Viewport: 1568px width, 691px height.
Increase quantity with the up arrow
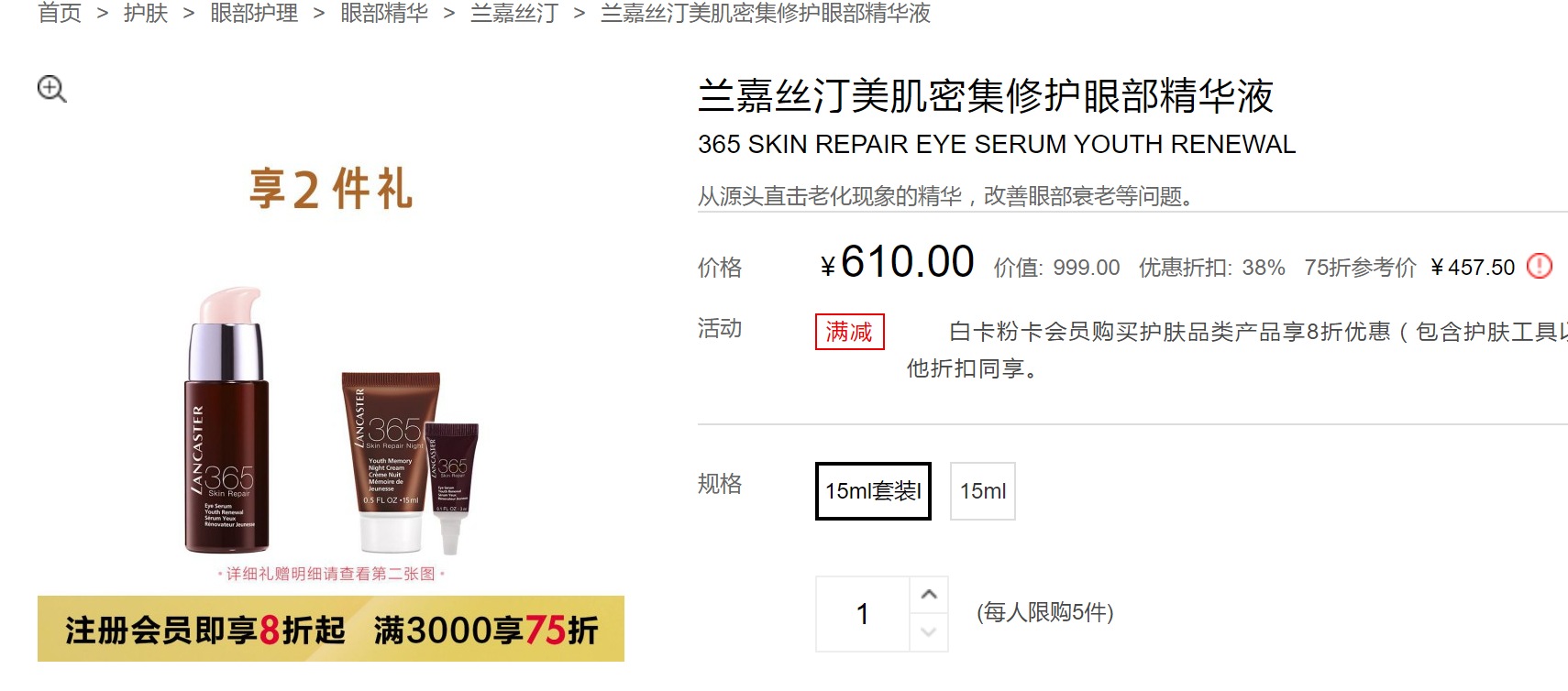point(929,595)
